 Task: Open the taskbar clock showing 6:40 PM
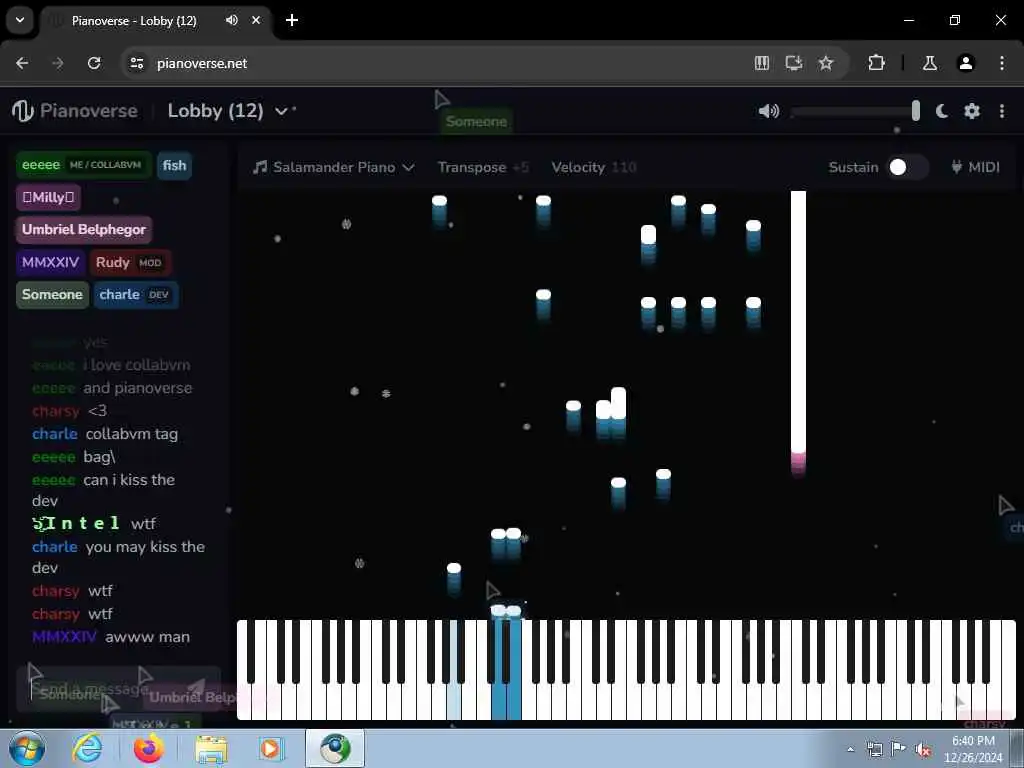[x=973, y=749]
